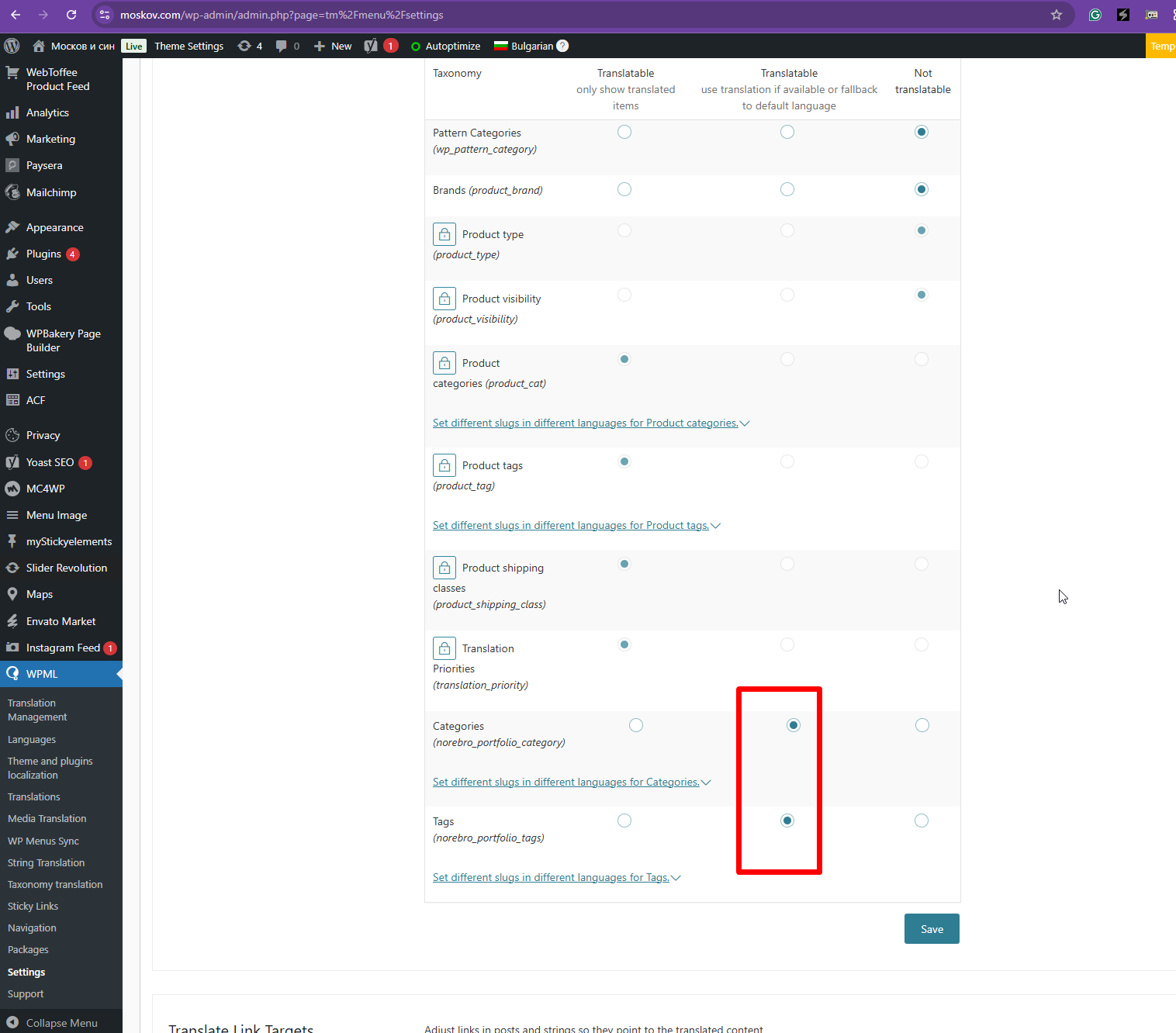This screenshot has width=1176, height=1033.
Task: Set portfolio Categories to Not translatable
Action: (922, 725)
